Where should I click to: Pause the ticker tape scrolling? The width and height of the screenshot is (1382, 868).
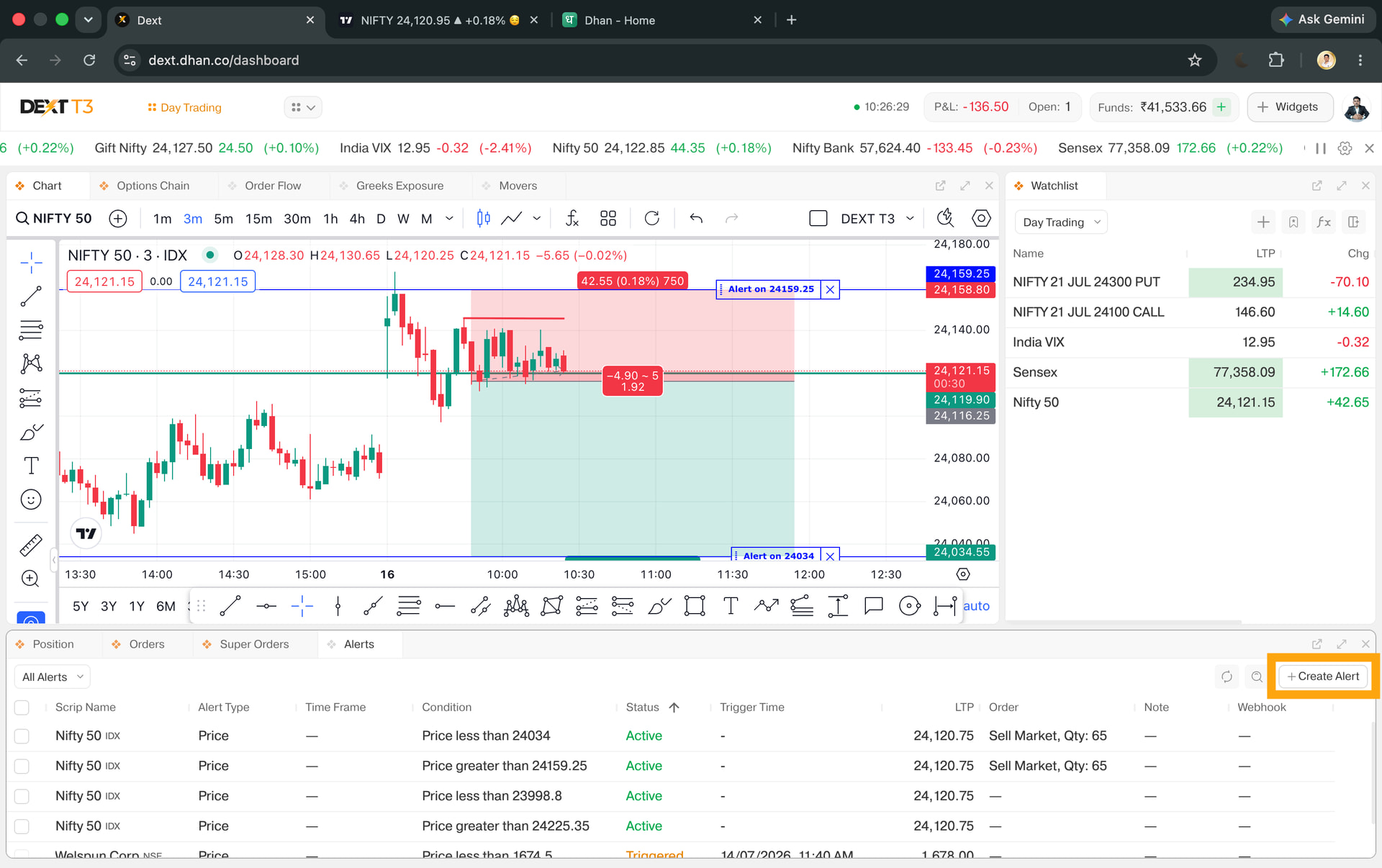[x=1321, y=148]
